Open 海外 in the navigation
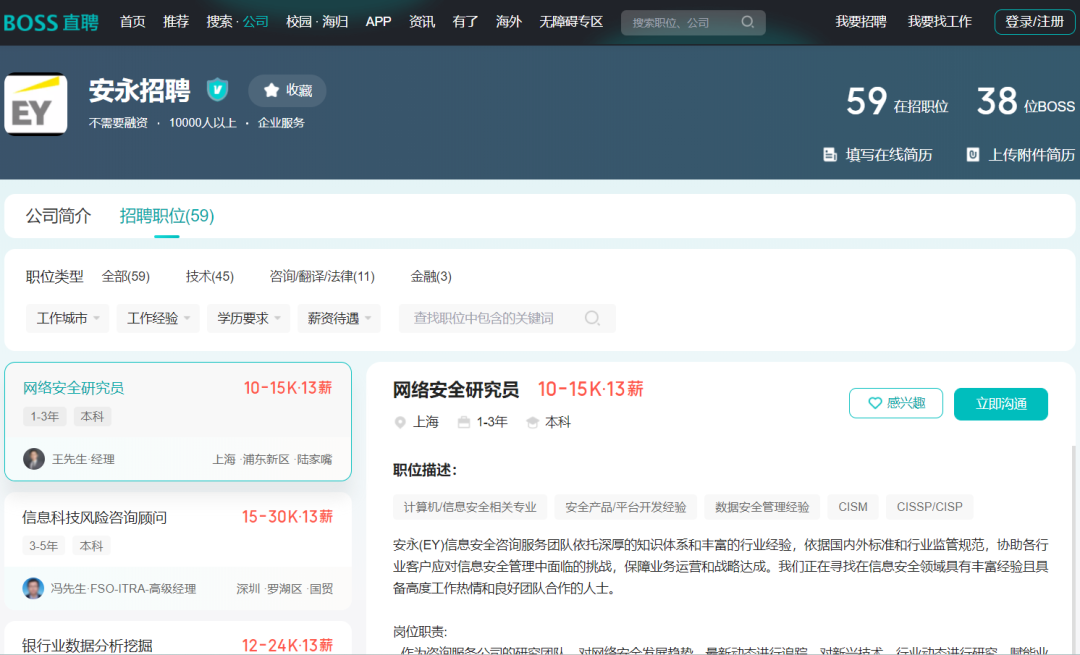This screenshot has width=1080, height=655. pyautogui.click(x=509, y=22)
